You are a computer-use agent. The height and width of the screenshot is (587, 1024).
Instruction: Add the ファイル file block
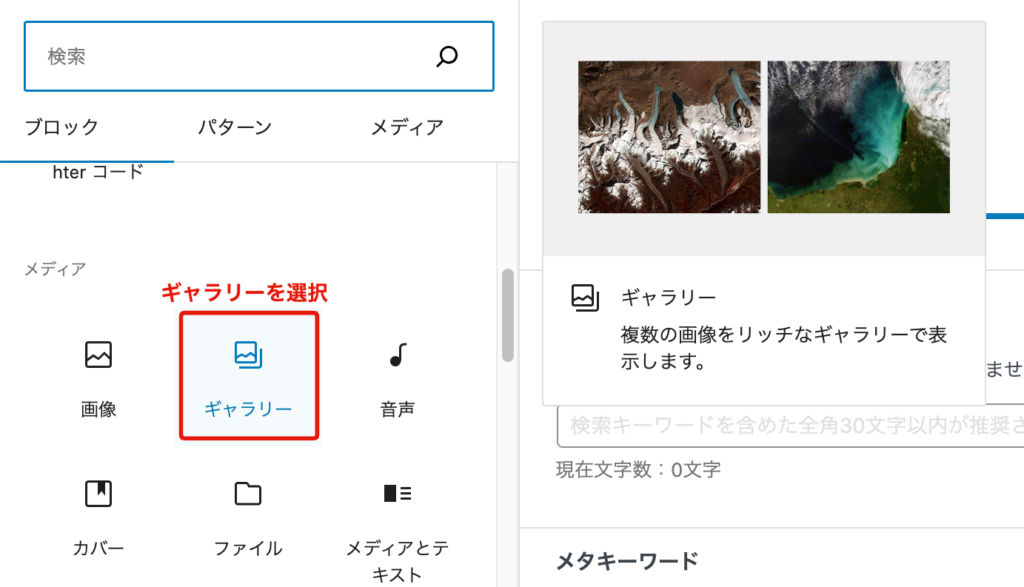[x=248, y=519]
